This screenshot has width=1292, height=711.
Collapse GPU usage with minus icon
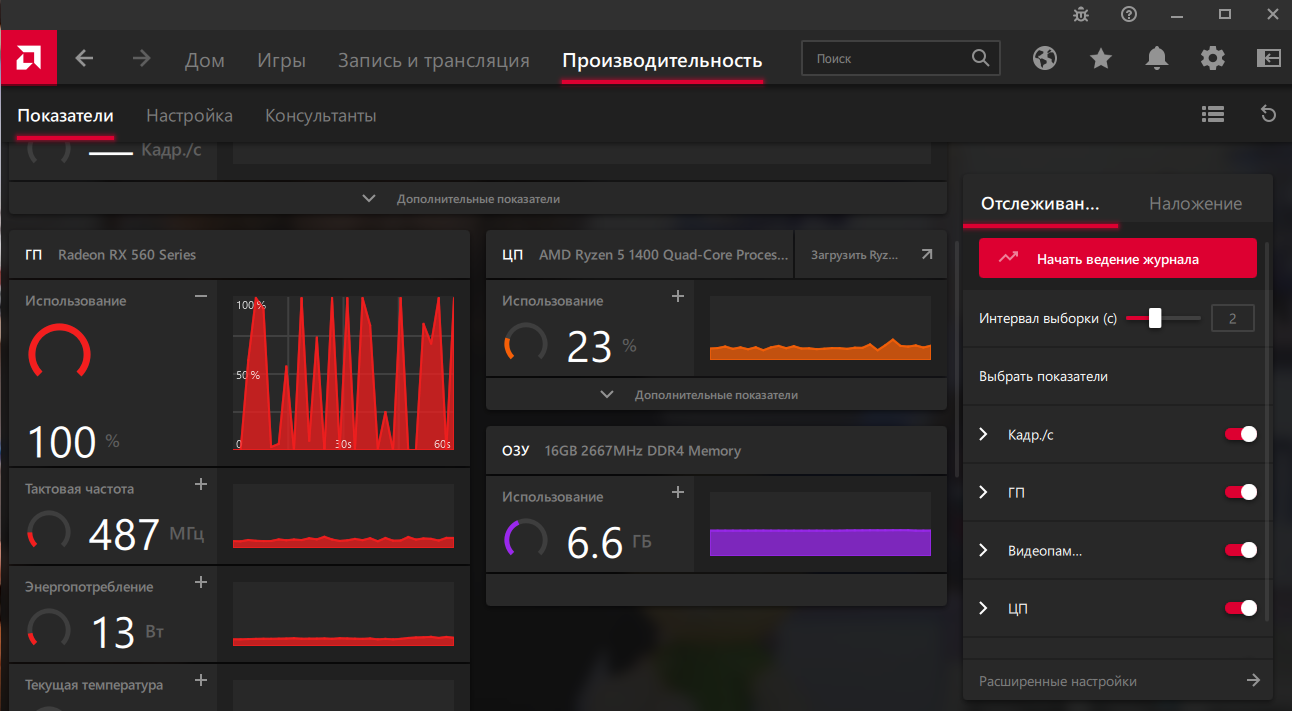(x=201, y=296)
